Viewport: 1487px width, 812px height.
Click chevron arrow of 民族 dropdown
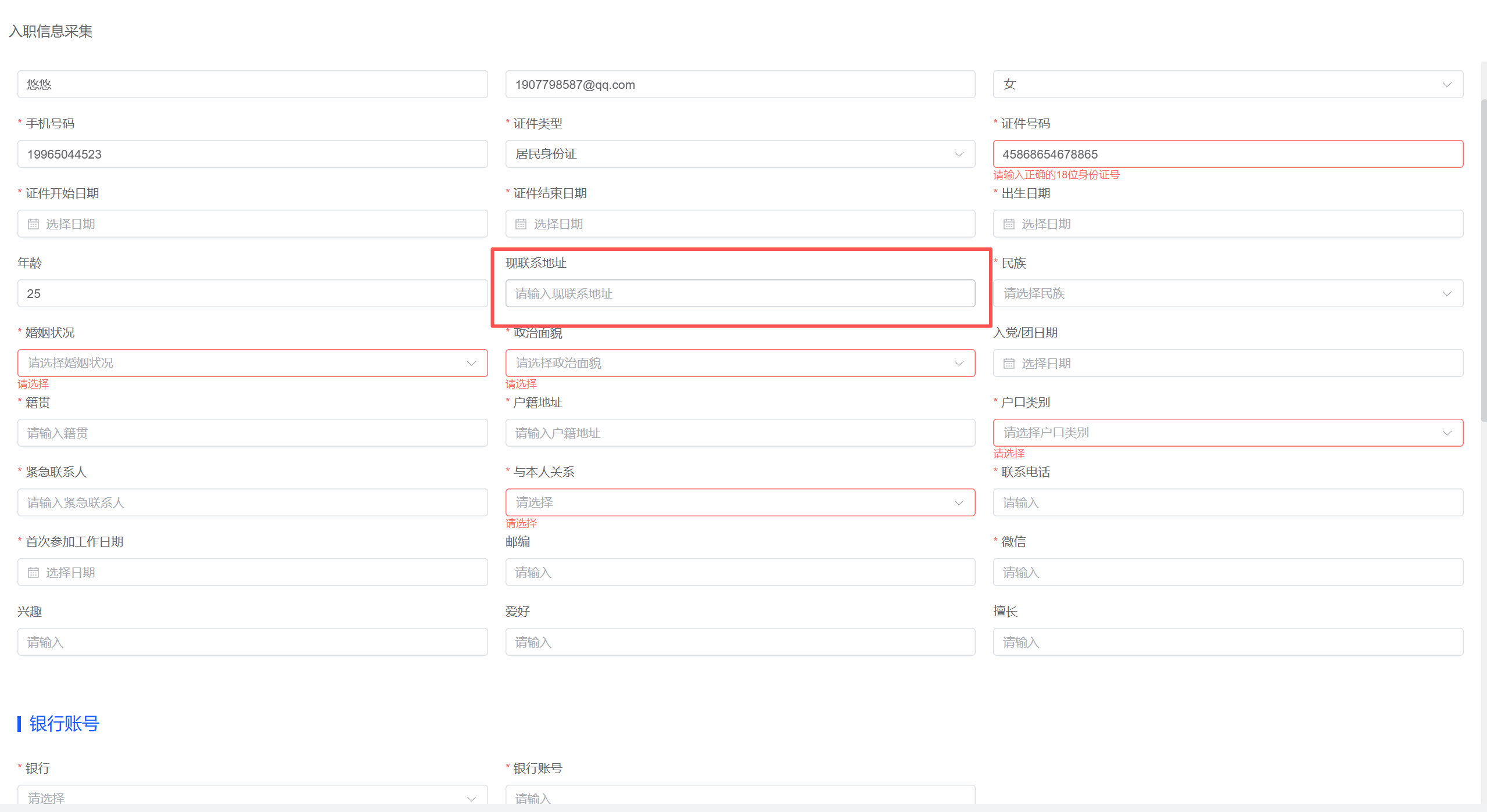tap(1446, 294)
